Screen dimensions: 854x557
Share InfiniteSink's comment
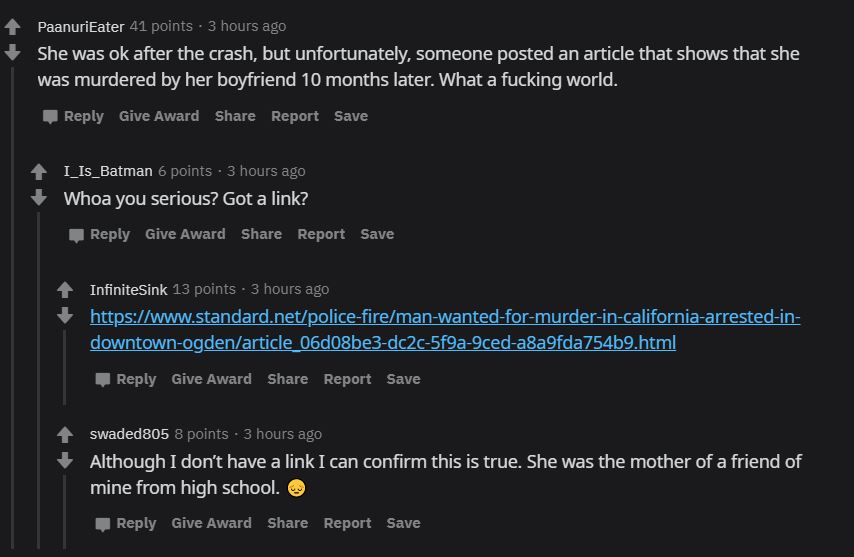pyautogui.click(x=288, y=379)
